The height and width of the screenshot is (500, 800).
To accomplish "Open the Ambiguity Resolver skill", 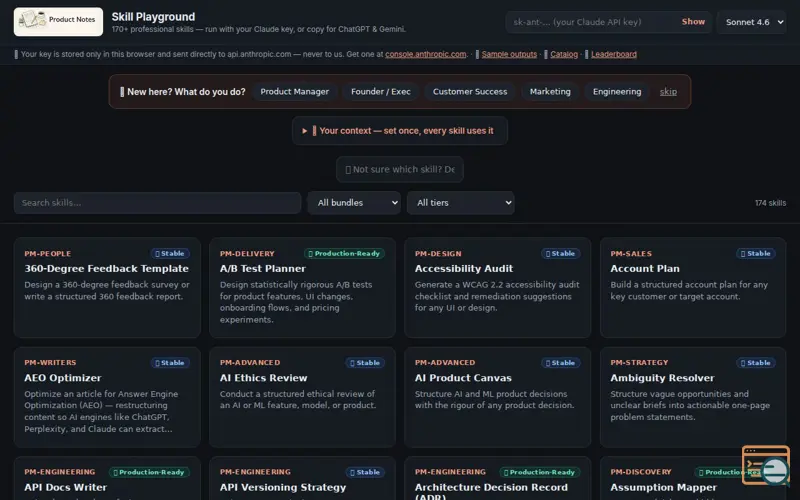I will (693, 397).
